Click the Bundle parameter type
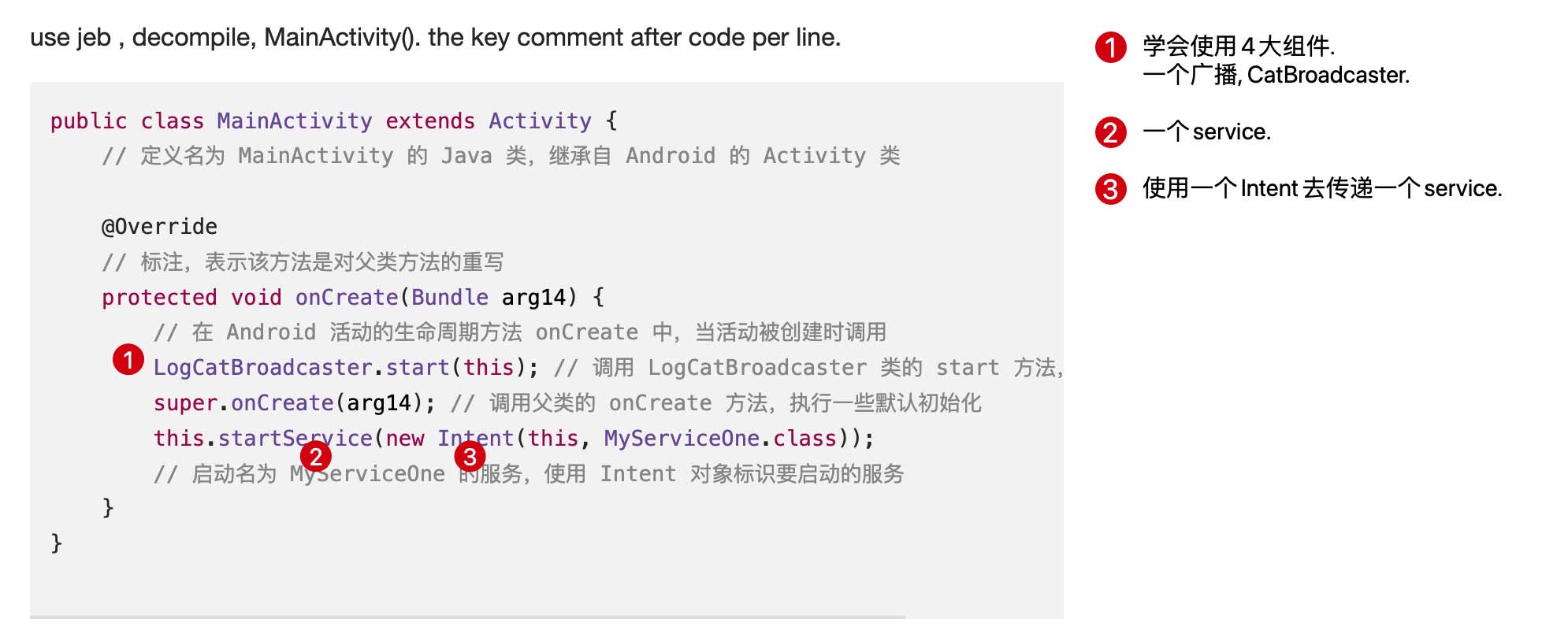Viewport: 1568px width, 619px height. pos(449,297)
